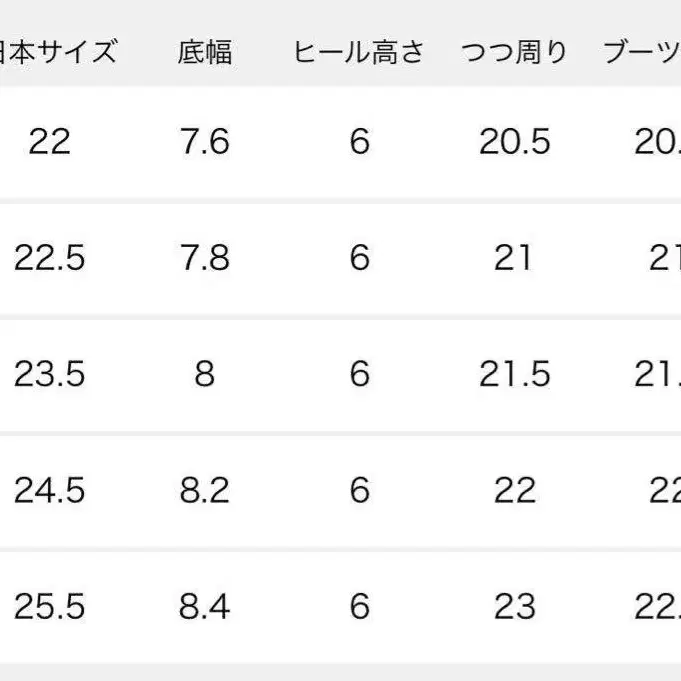Select the 8.2 sole width value

205,490
